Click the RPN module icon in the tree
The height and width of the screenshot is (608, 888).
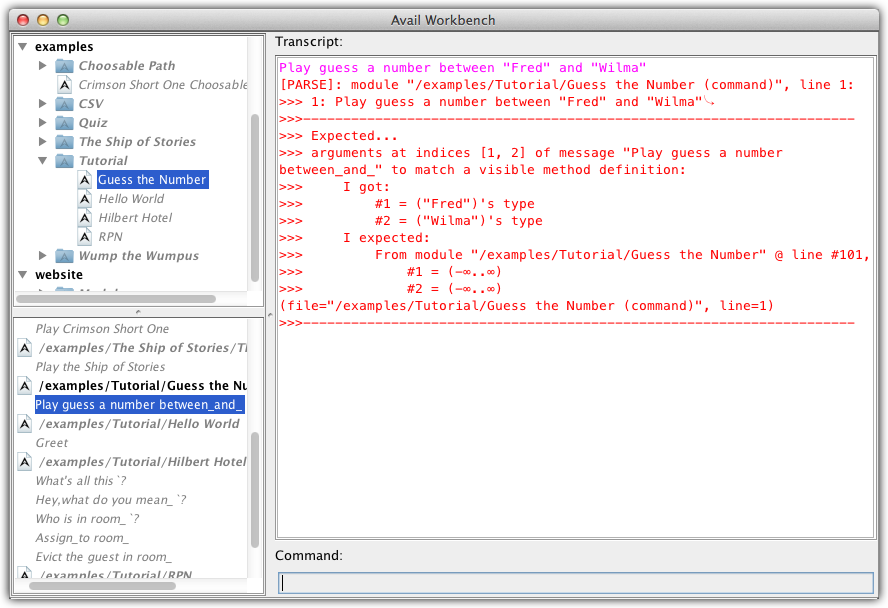[85, 237]
